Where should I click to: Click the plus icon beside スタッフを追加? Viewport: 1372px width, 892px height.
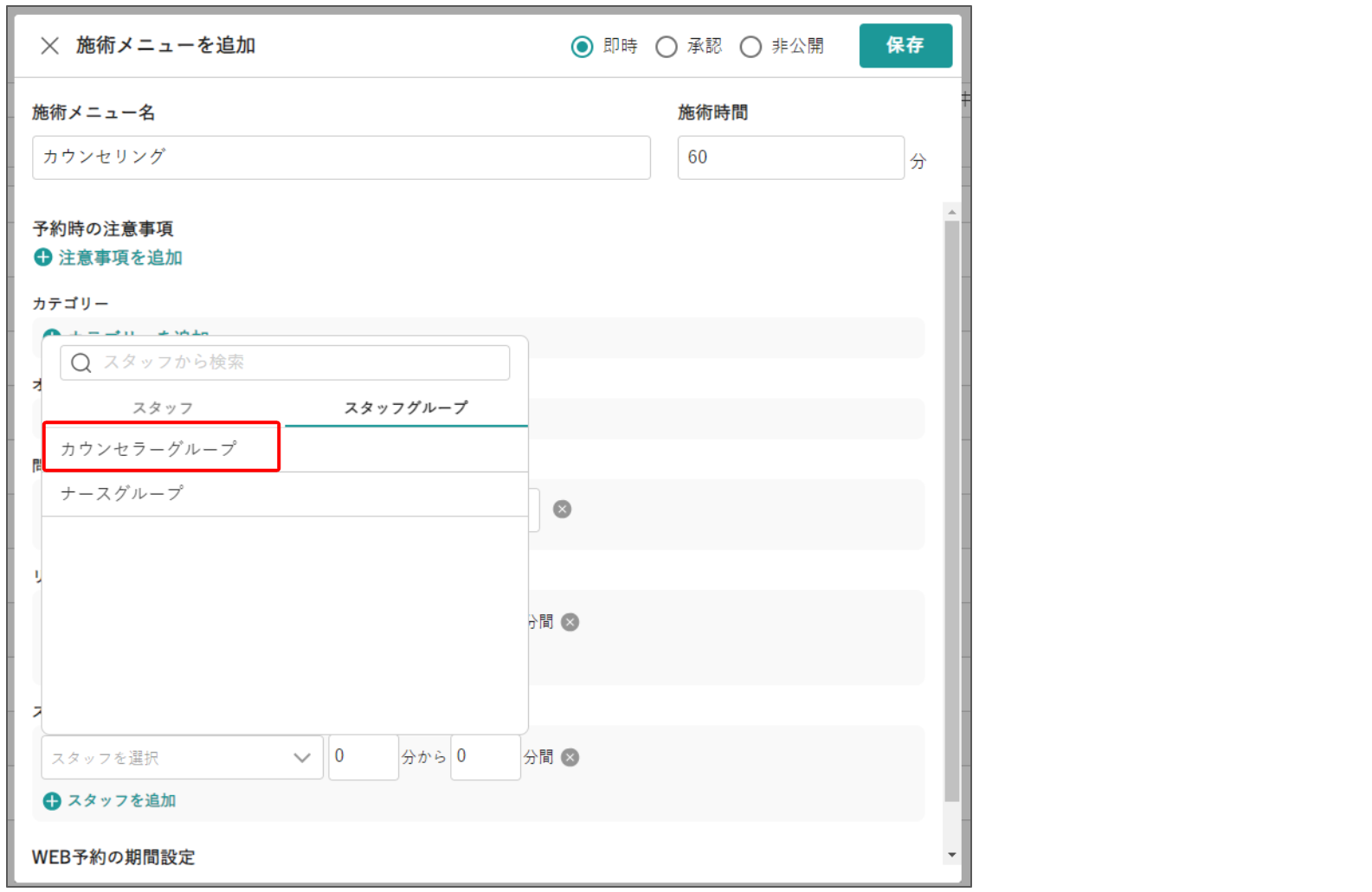coord(52,800)
